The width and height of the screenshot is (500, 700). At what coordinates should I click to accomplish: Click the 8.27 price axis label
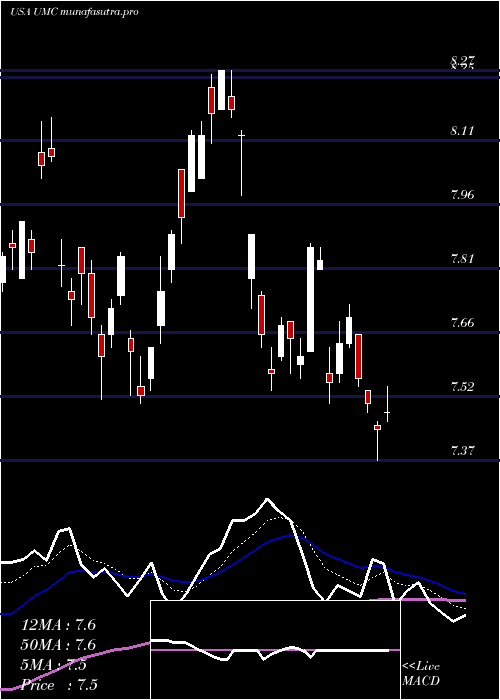(462, 61)
